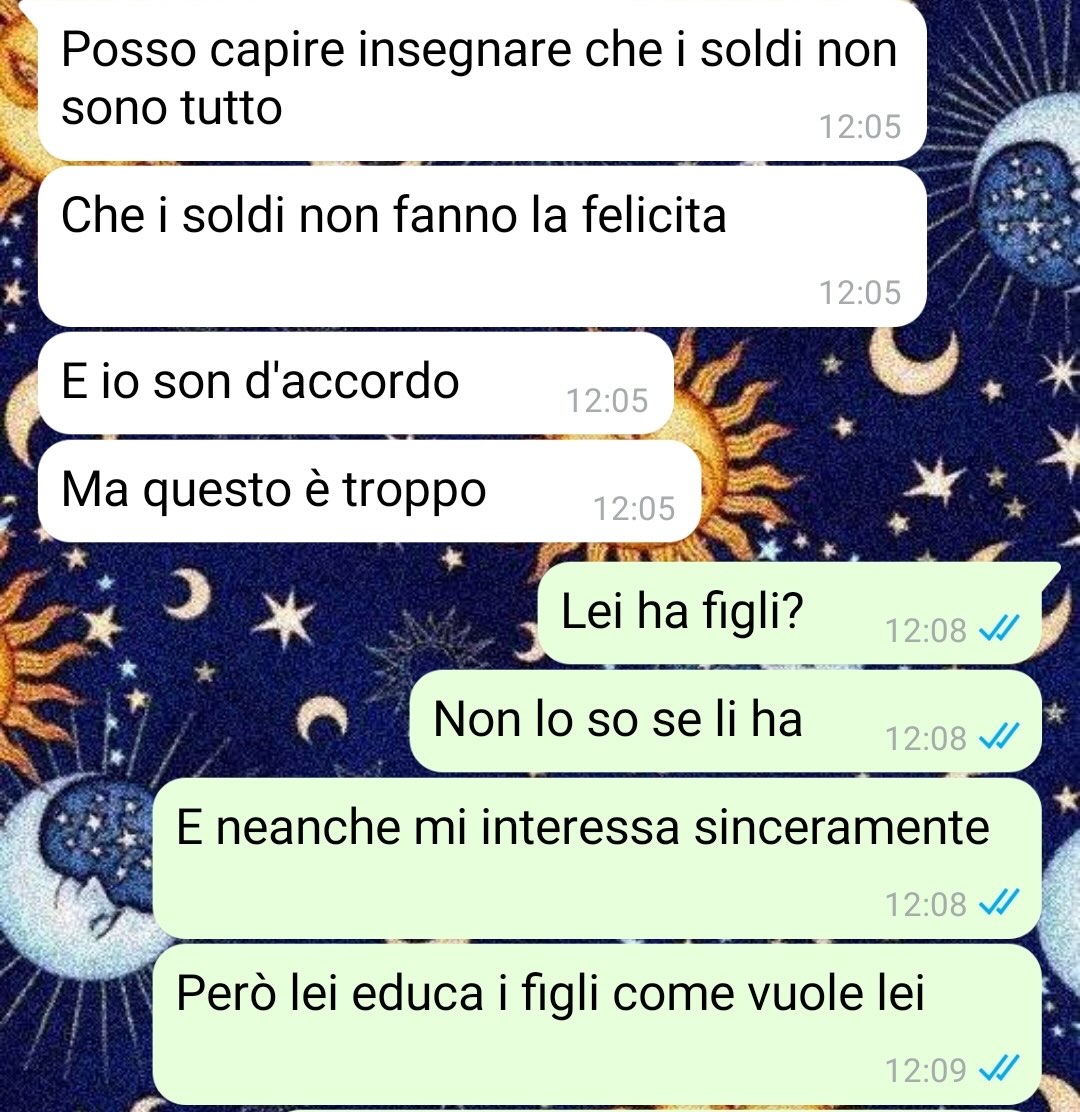Tap 'Però lei educa i figli come vuole lei'

(597, 1024)
